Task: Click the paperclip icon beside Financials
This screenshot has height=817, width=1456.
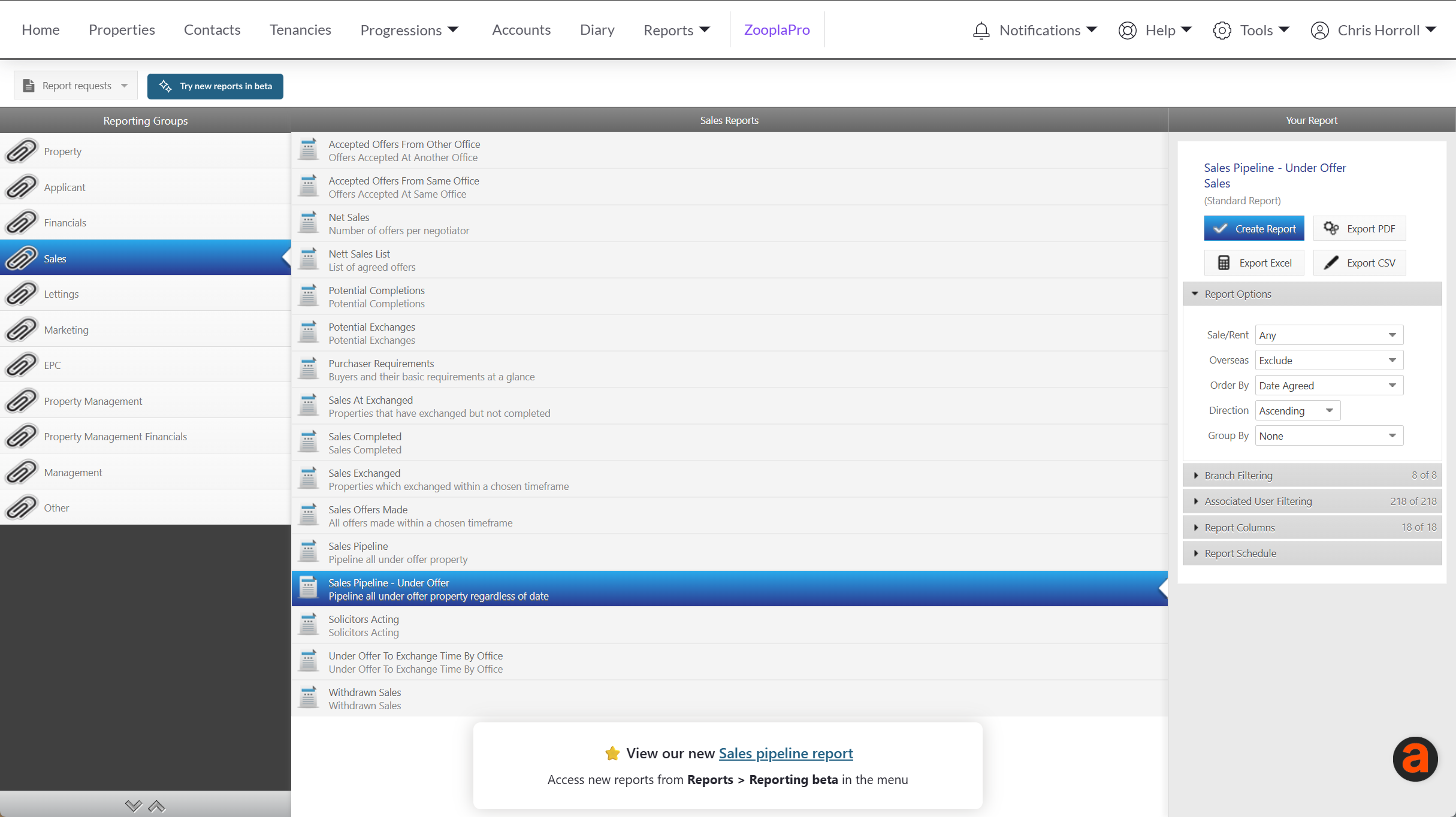Action: point(21,222)
